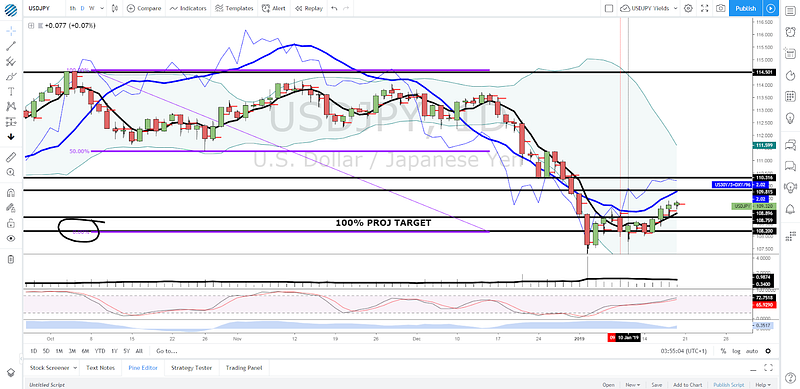Open the New script dropdown
Viewport: 800px width, 389px height.
pos(633,385)
